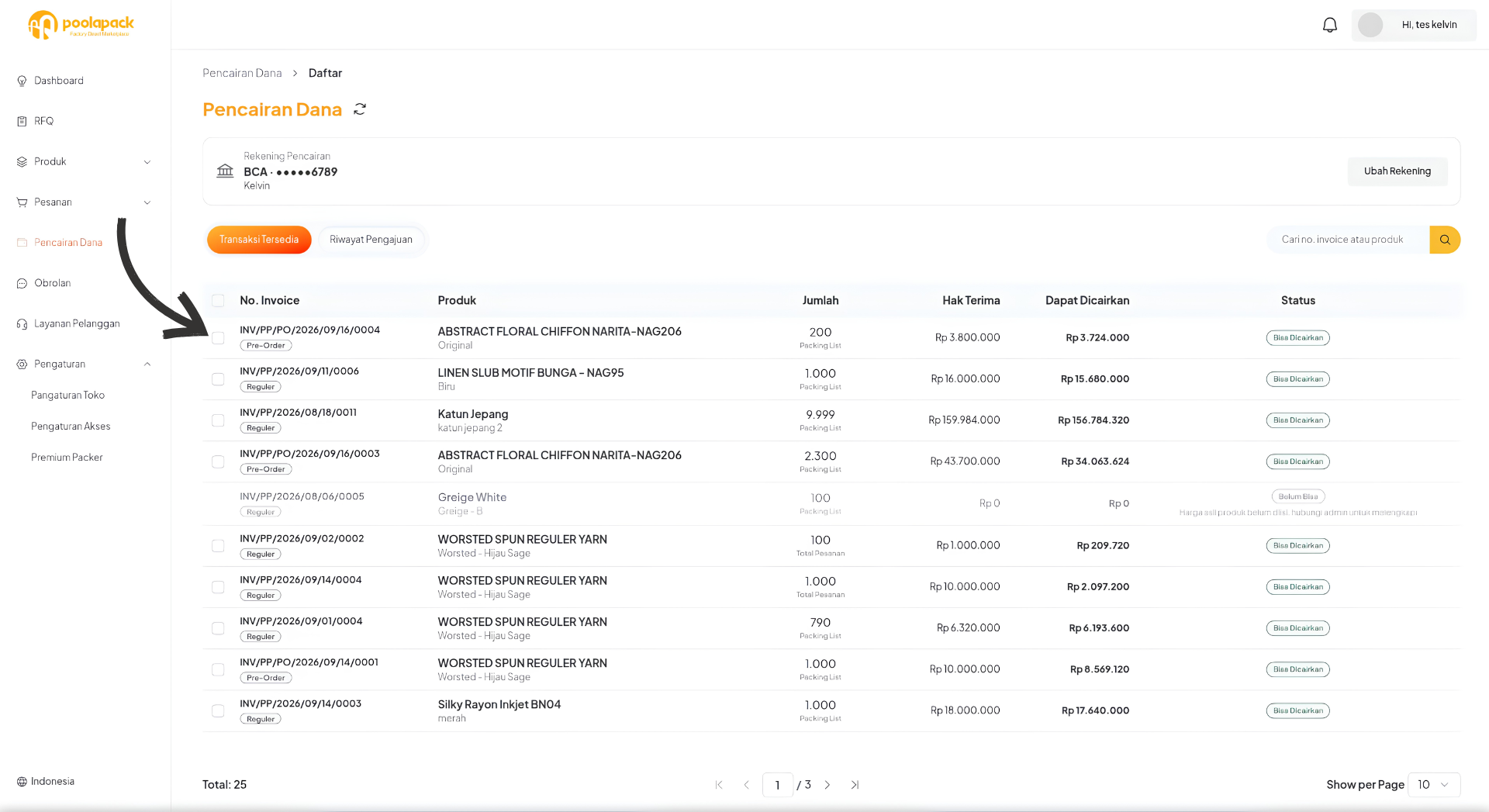Click invoice number INV/PP/2026/09/14/0004
Screen dimensions: 1489x812
pos(301,580)
